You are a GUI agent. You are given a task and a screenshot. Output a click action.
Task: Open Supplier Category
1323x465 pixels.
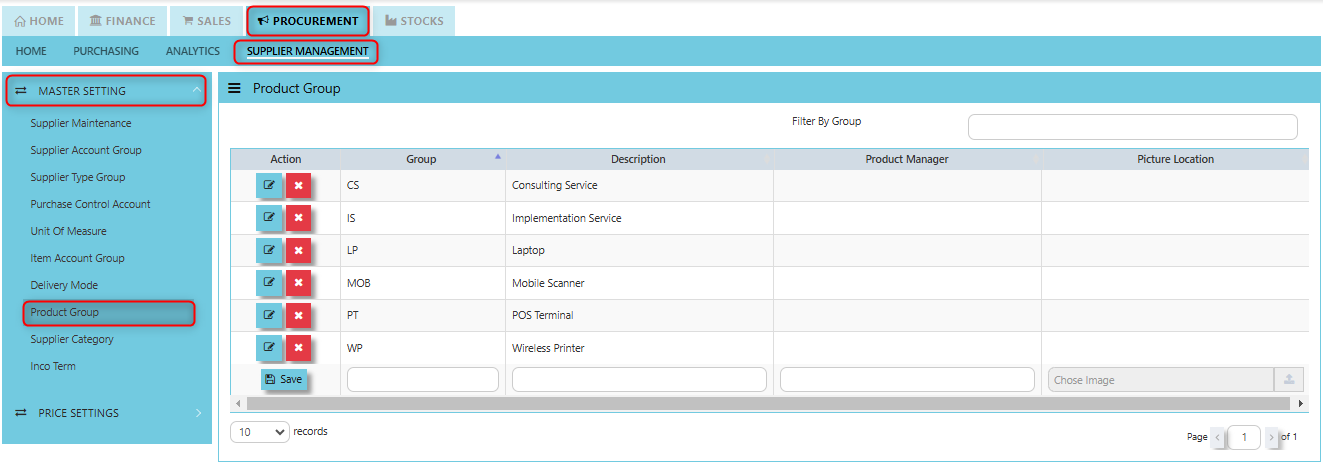click(72, 340)
